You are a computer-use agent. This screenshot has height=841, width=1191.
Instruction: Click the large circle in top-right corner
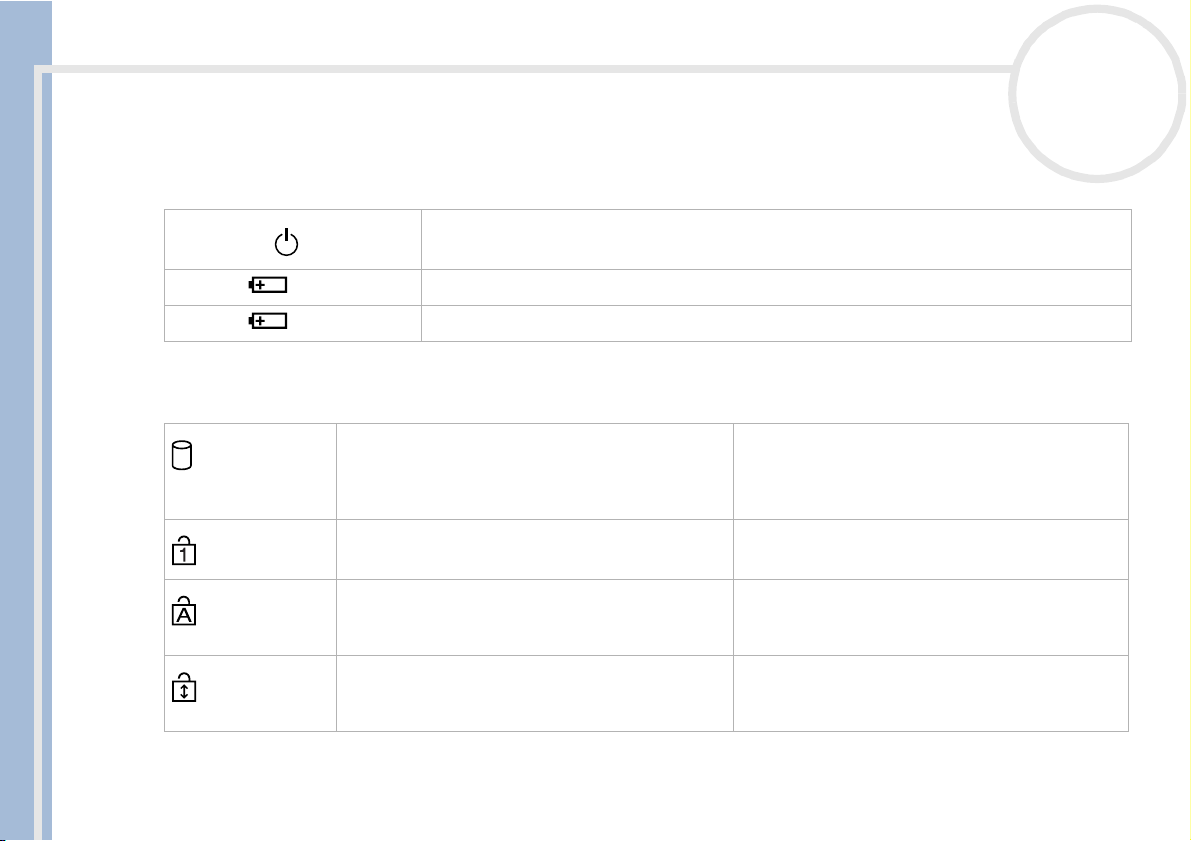click(1097, 93)
